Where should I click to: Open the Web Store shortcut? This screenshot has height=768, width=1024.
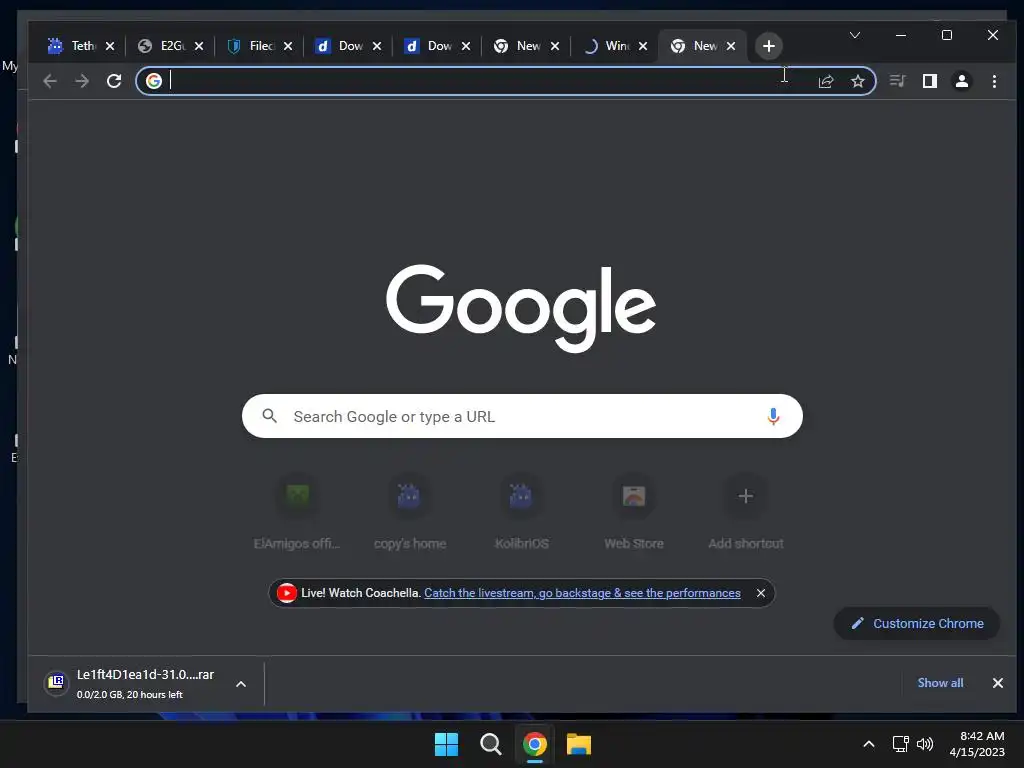pos(633,513)
